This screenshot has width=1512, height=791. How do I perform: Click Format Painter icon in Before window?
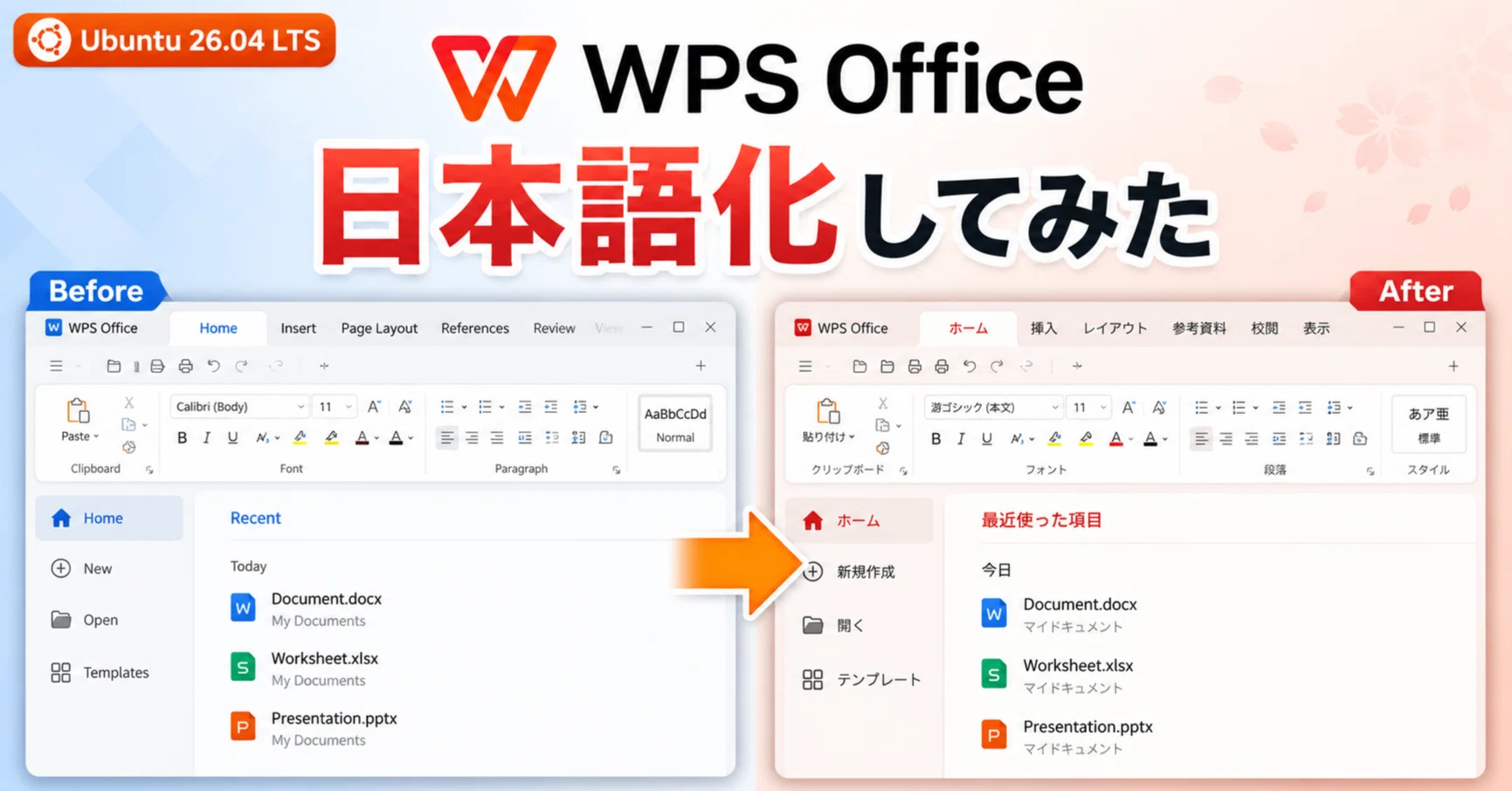[128, 447]
